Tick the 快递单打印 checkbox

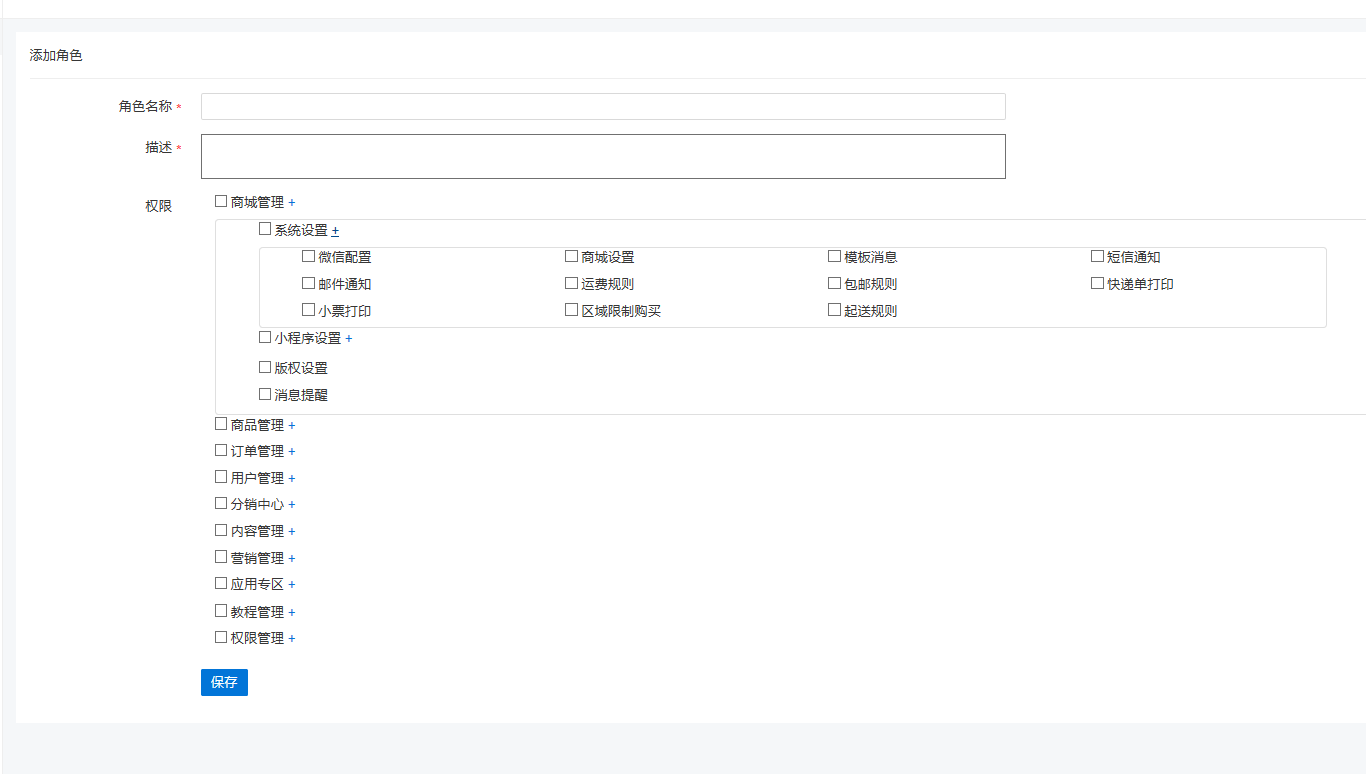coord(1098,284)
